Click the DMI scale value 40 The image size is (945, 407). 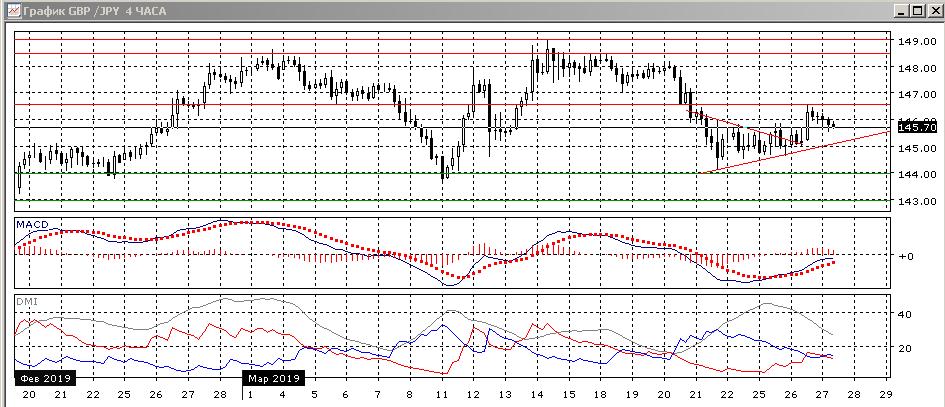(x=904, y=314)
